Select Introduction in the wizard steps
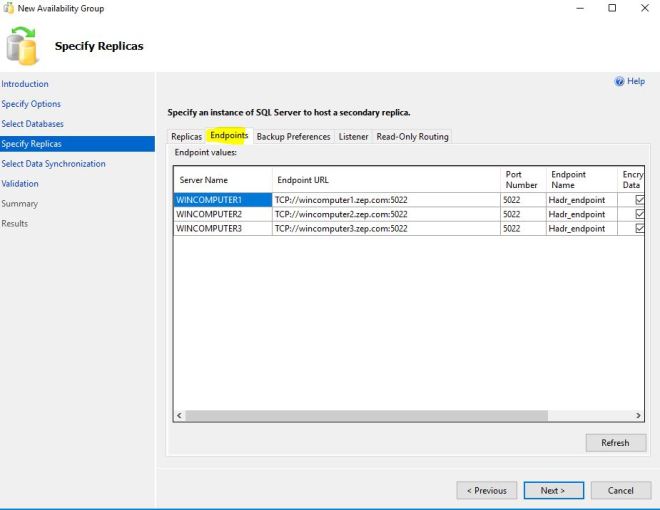Image resolution: width=660 pixels, height=510 pixels. coord(25,84)
